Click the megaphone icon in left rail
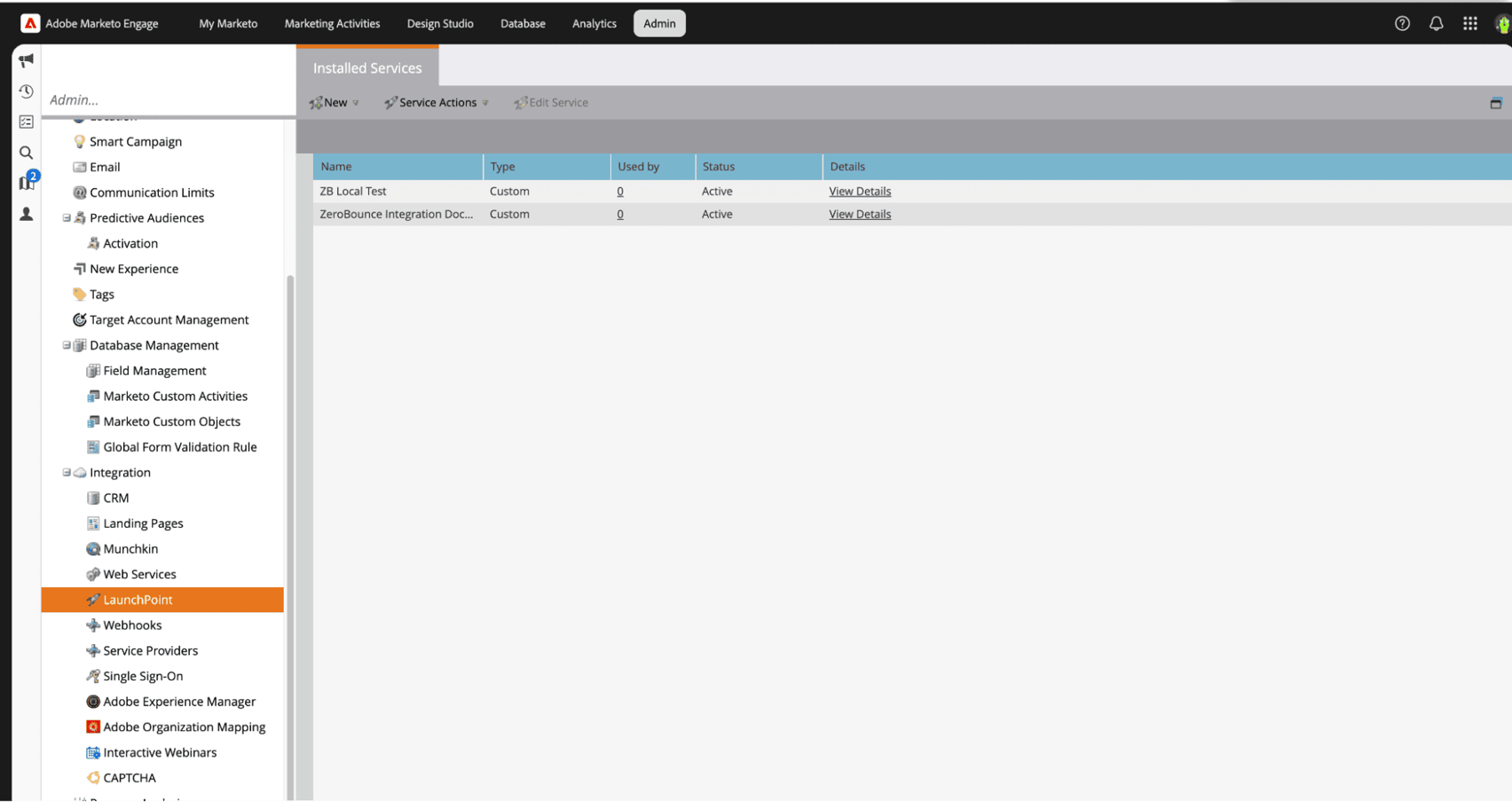Image resolution: width=1512 pixels, height=802 pixels. [x=26, y=60]
